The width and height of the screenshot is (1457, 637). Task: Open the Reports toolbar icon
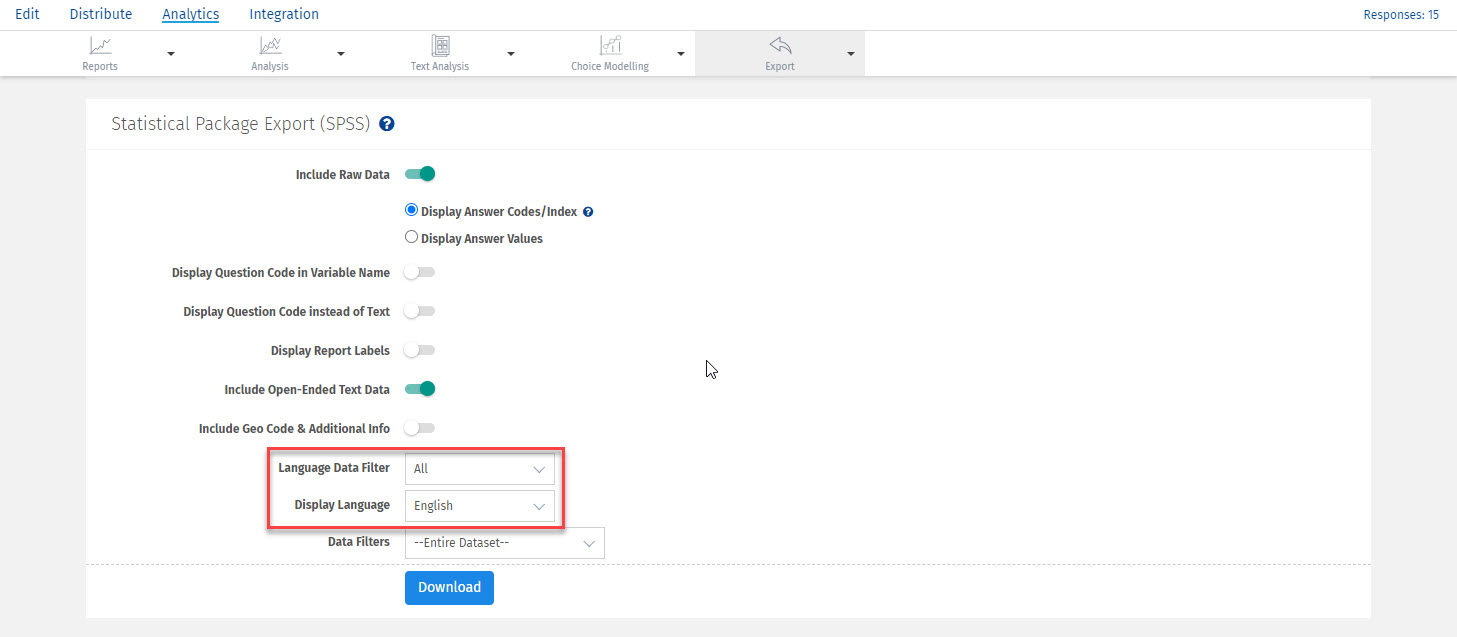pyautogui.click(x=100, y=46)
